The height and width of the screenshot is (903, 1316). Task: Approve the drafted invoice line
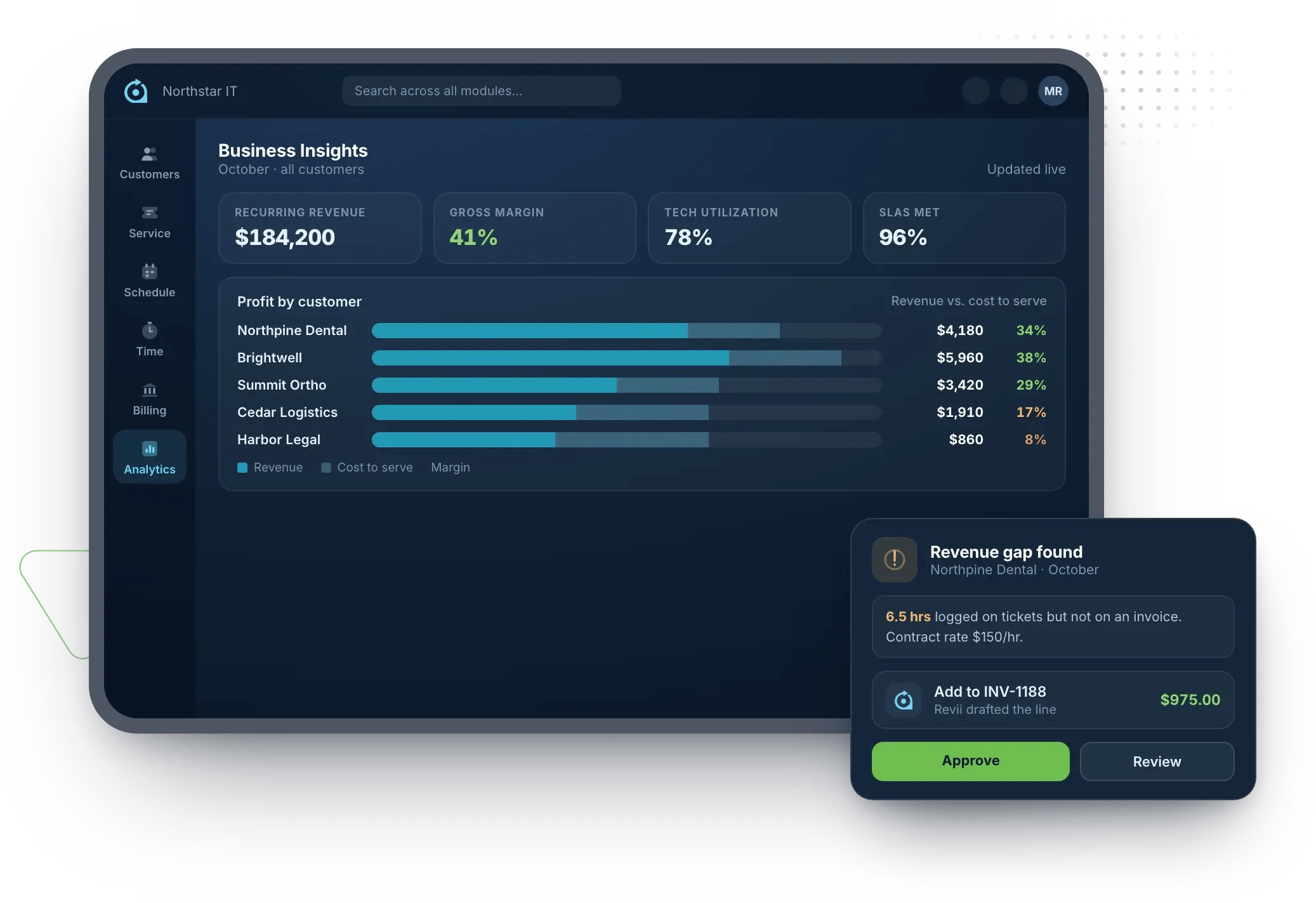point(970,761)
